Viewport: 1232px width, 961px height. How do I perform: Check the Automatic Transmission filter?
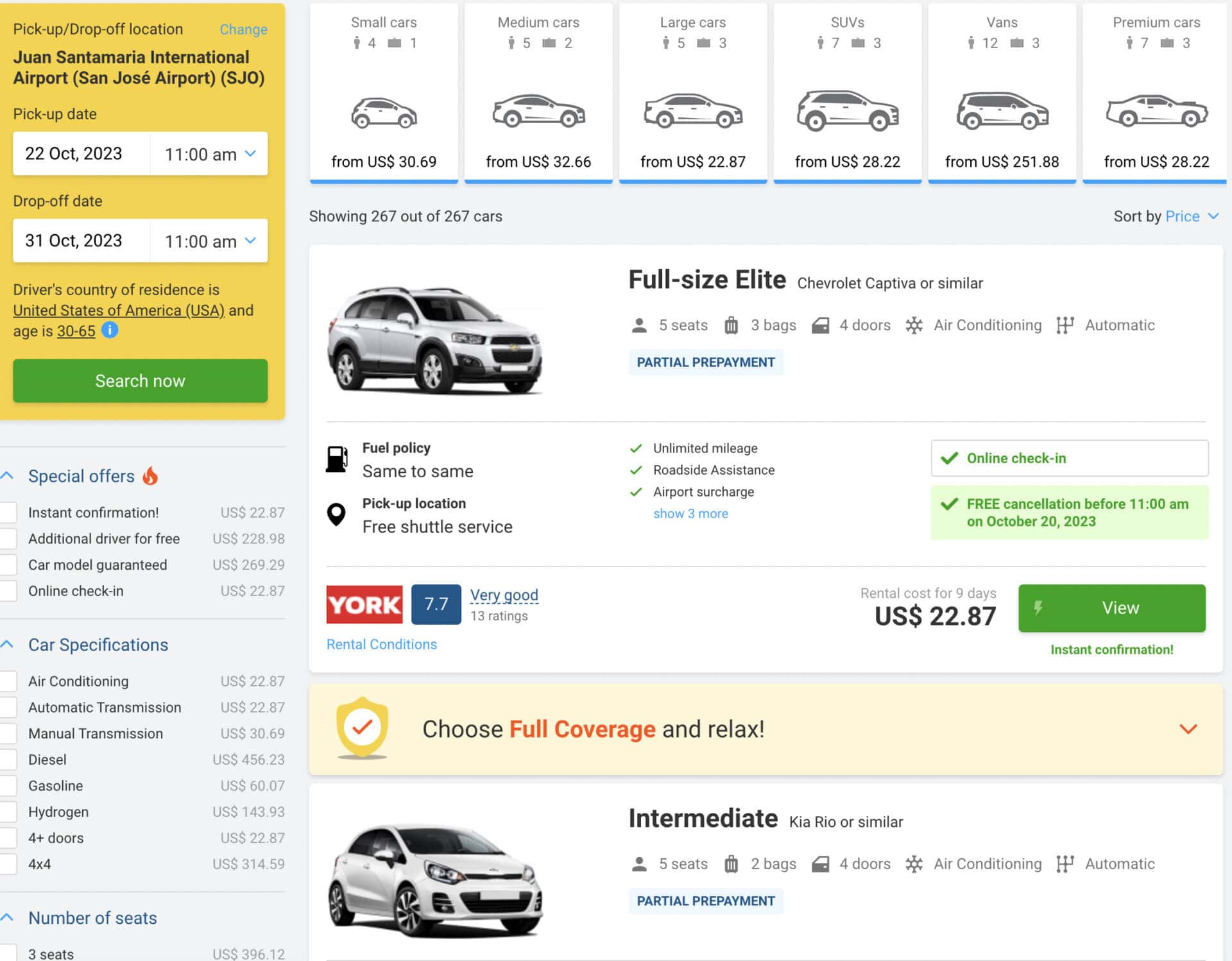8,707
